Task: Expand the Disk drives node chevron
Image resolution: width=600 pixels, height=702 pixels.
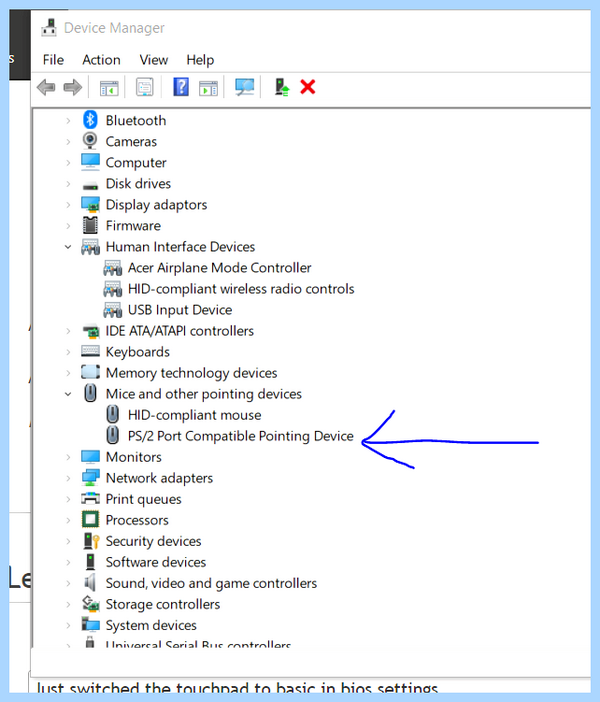Action: point(68,184)
